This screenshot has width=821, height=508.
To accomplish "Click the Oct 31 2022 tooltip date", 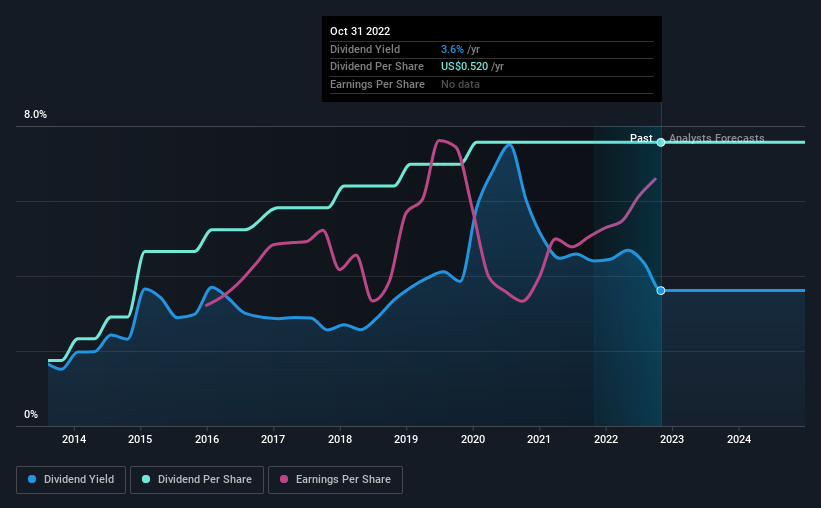I will point(360,31).
